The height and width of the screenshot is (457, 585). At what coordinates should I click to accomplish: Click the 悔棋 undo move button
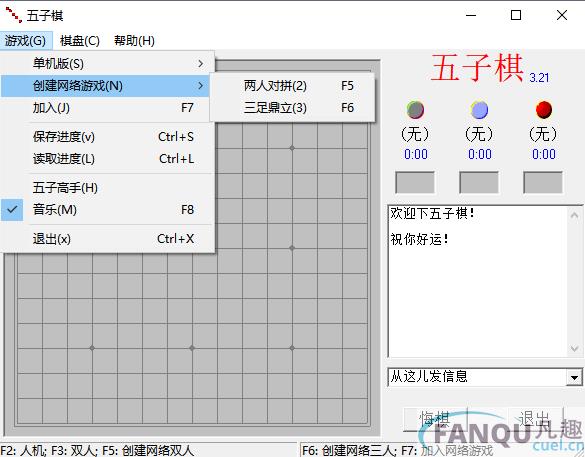point(435,419)
